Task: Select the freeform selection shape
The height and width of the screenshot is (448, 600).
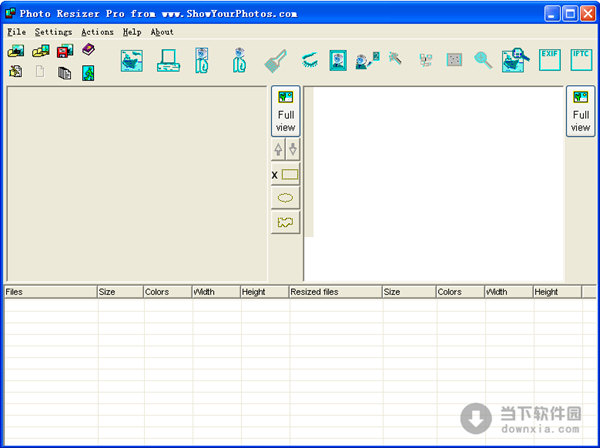Action: 286,222
